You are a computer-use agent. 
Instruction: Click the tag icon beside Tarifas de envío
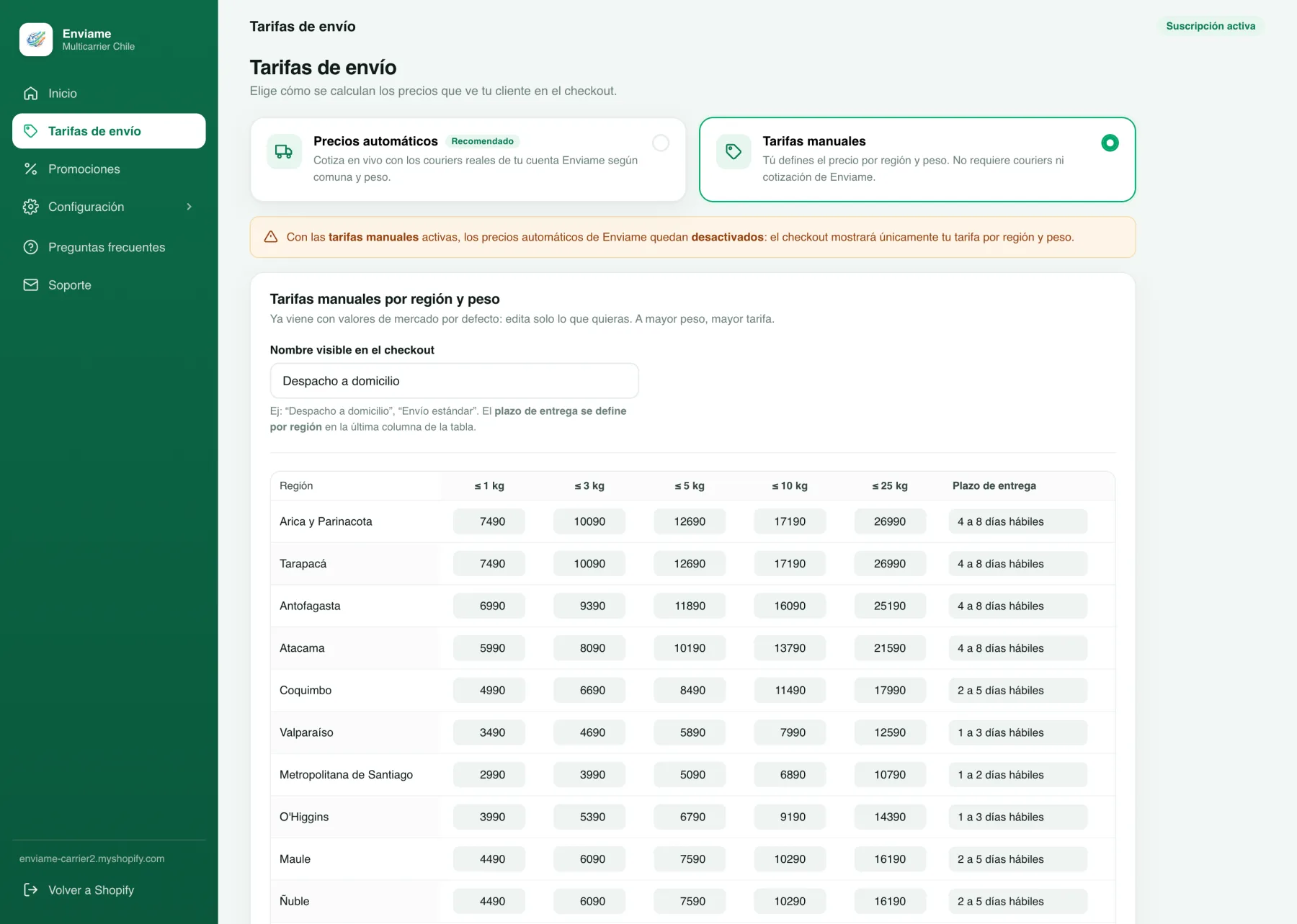30,131
